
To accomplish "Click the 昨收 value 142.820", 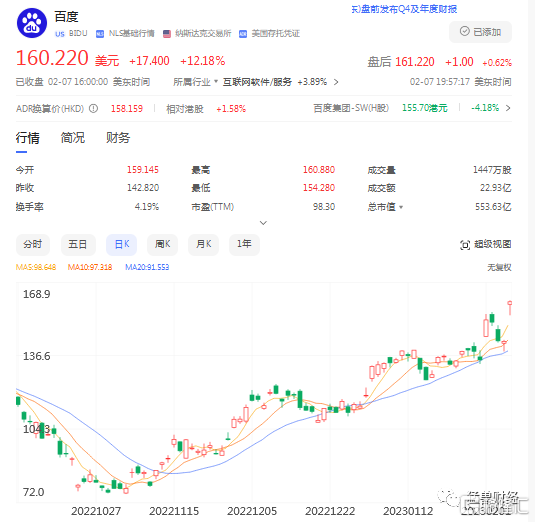I will coord(143,188).
